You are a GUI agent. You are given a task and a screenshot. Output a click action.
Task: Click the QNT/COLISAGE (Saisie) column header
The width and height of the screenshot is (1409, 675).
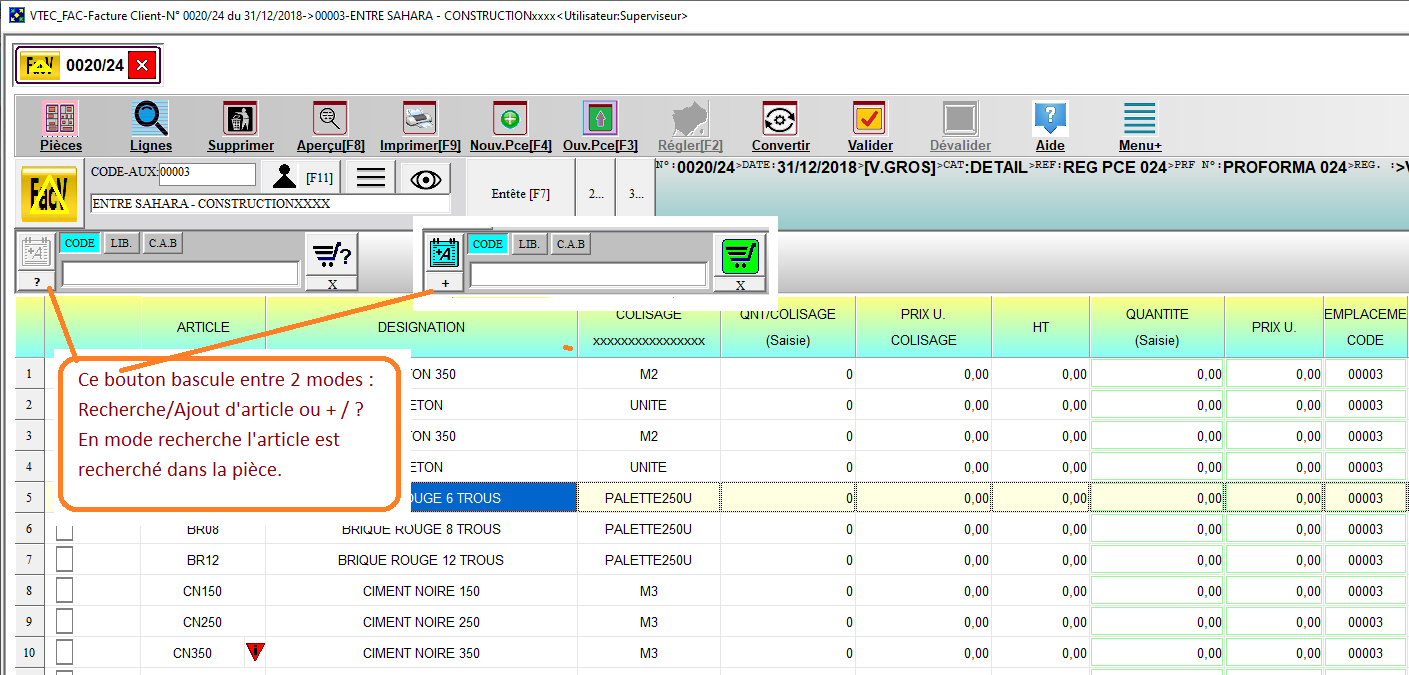tap(788, 327)
